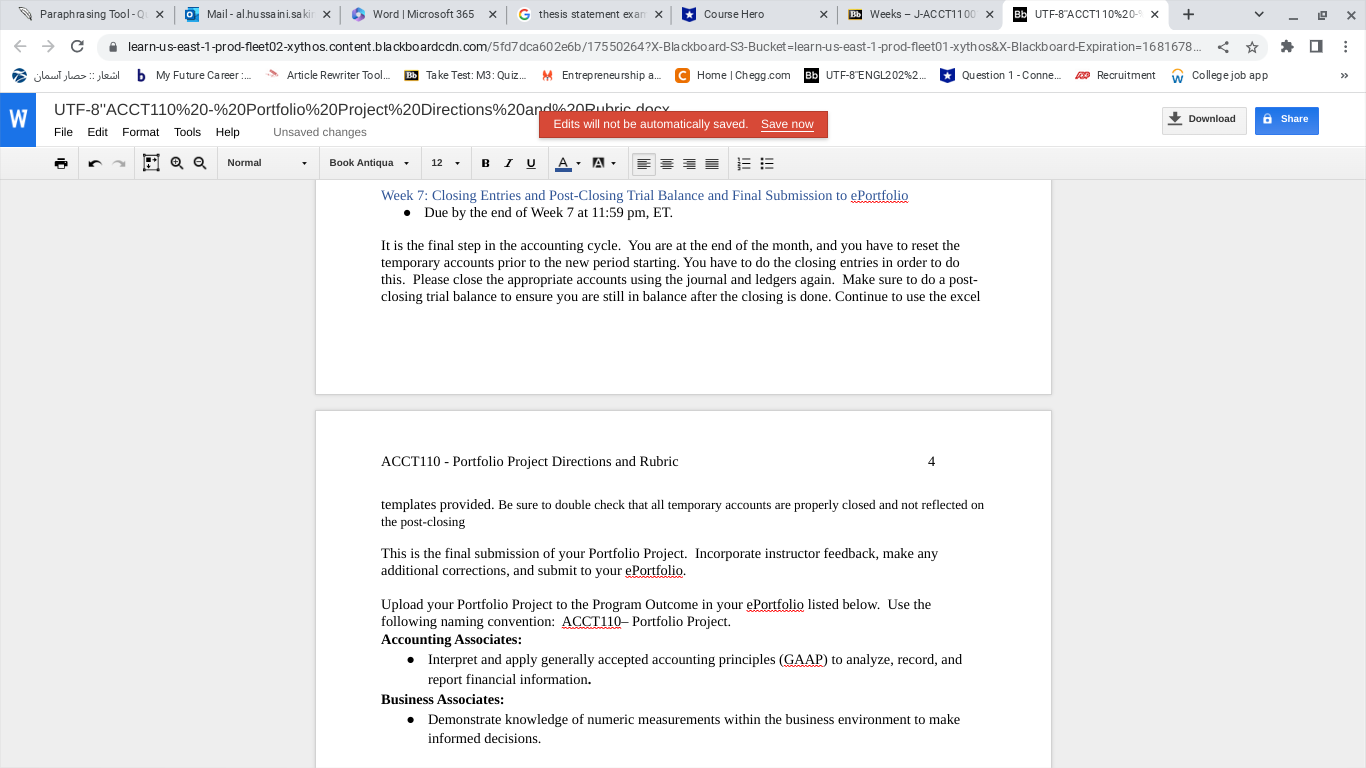Select the fit-to-page tool icon
The width and height of the screenshot is (1366, 768).
coord(151,163)
